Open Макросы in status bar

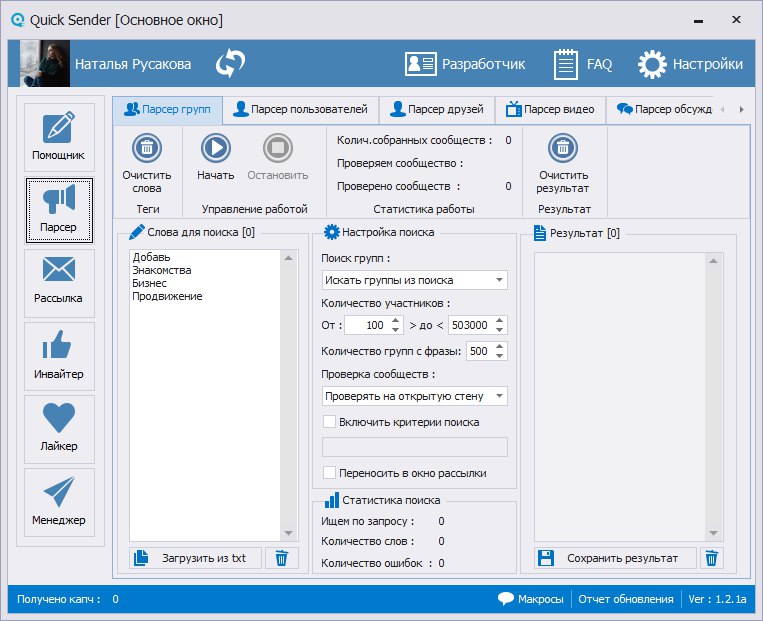(x=531, y=599)
